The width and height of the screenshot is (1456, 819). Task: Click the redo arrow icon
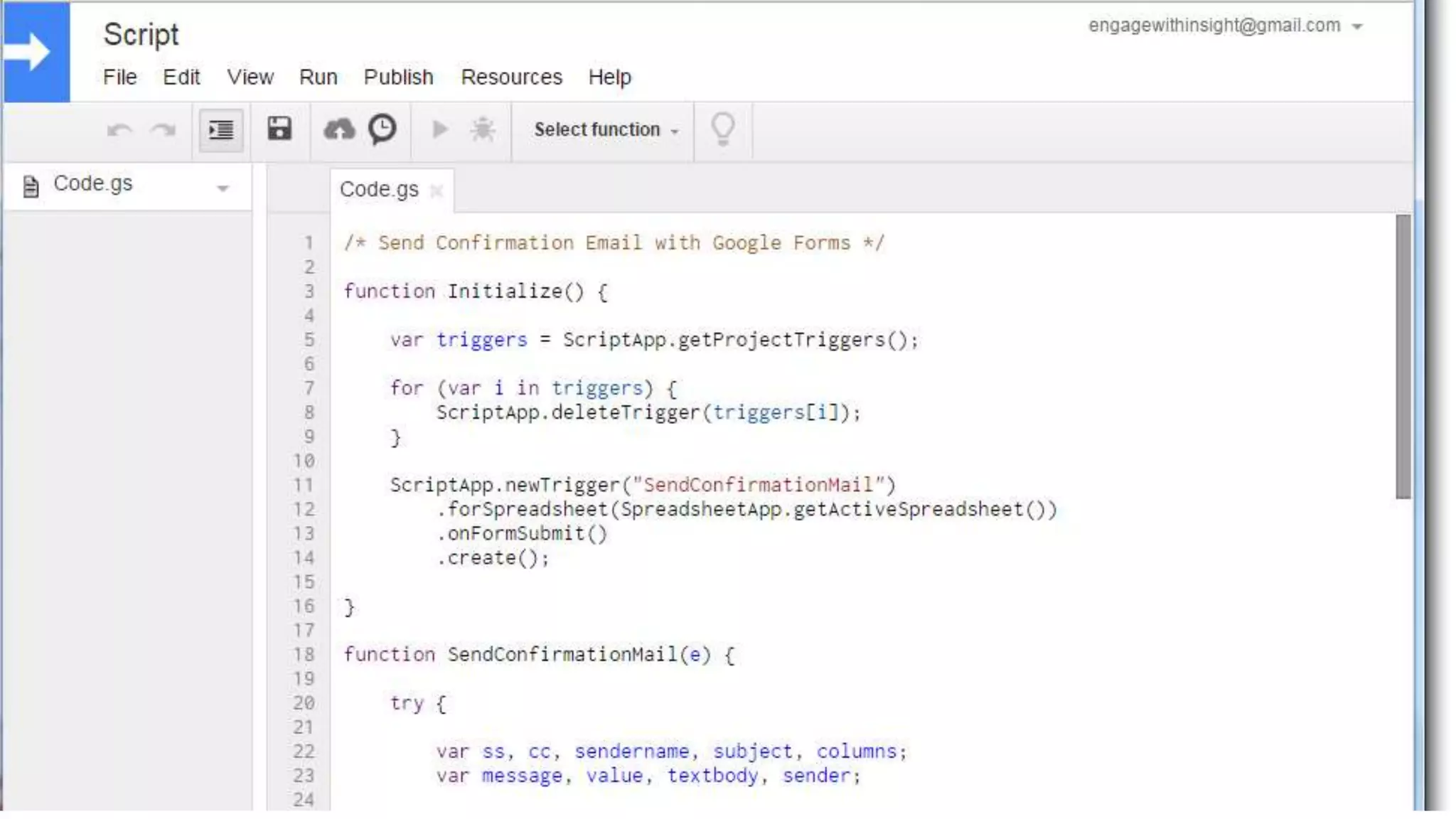pyautogui.click(x=164, y=130)
